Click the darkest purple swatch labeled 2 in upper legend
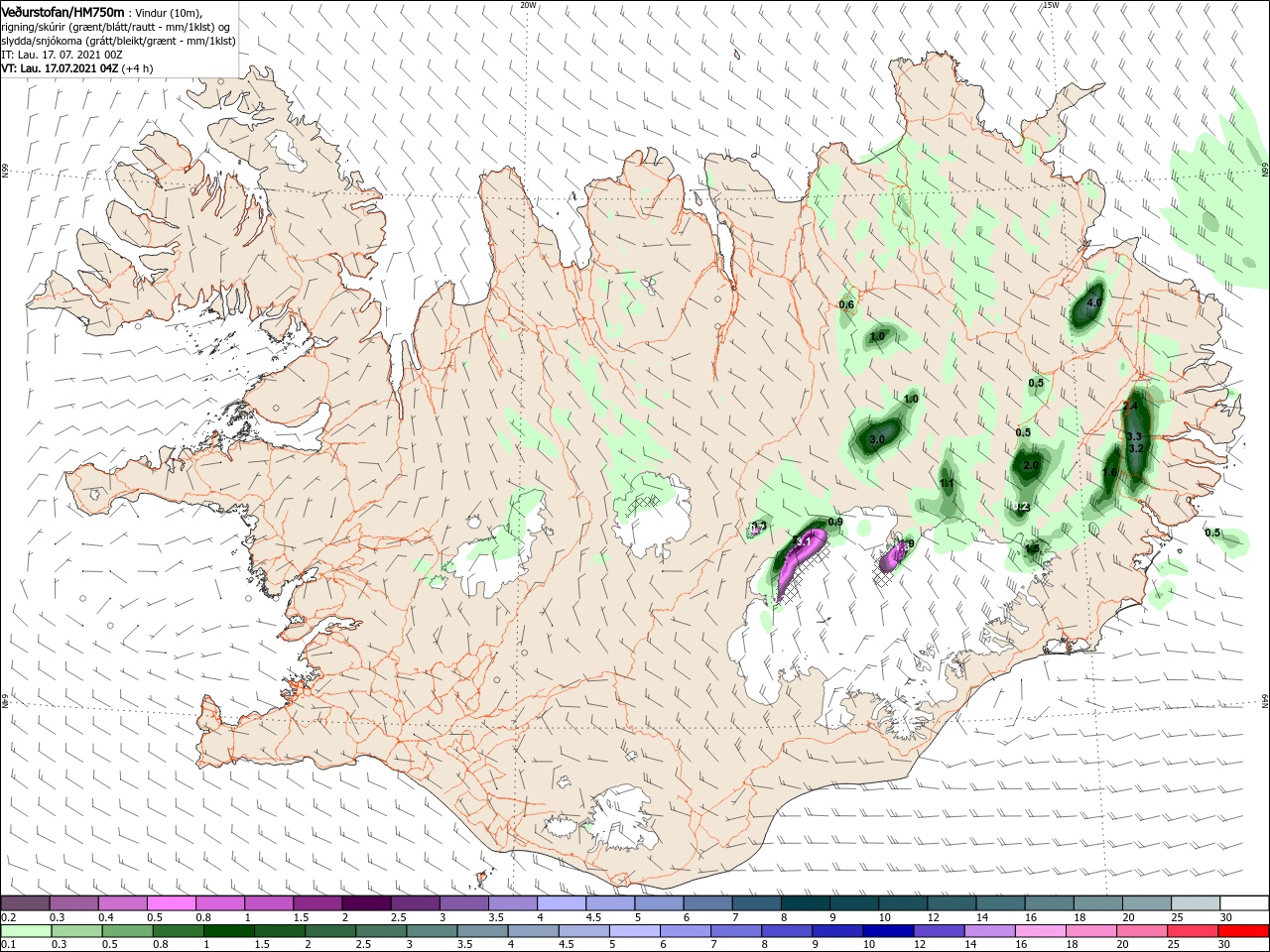 click(365, 902)
